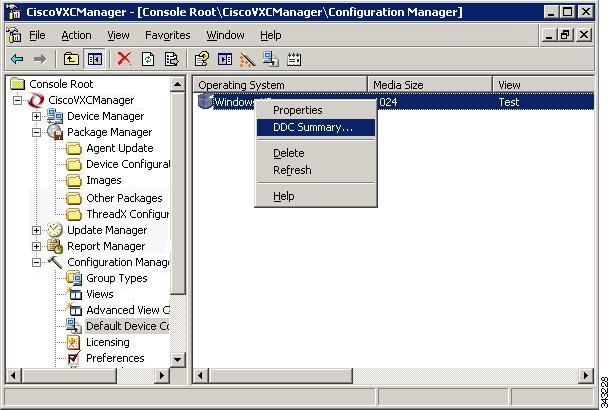The width and height of the screenshot is (611, 410).
Task: Select the Views tree item
Action: tap(100, 294)
